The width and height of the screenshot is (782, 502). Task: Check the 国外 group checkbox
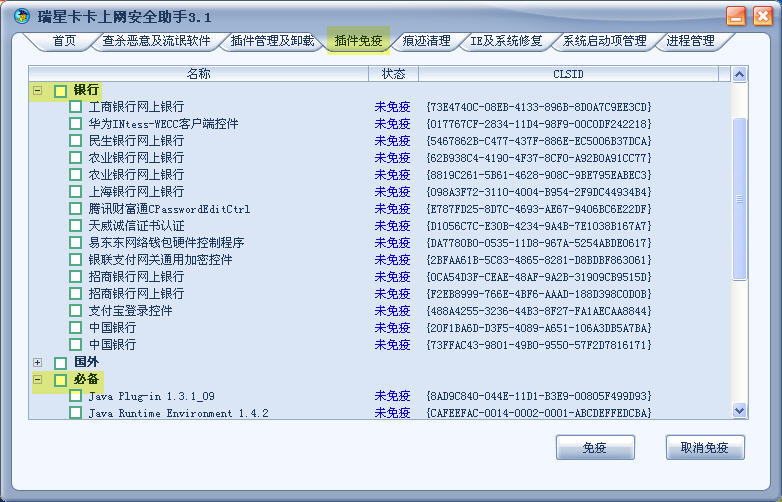60,362
